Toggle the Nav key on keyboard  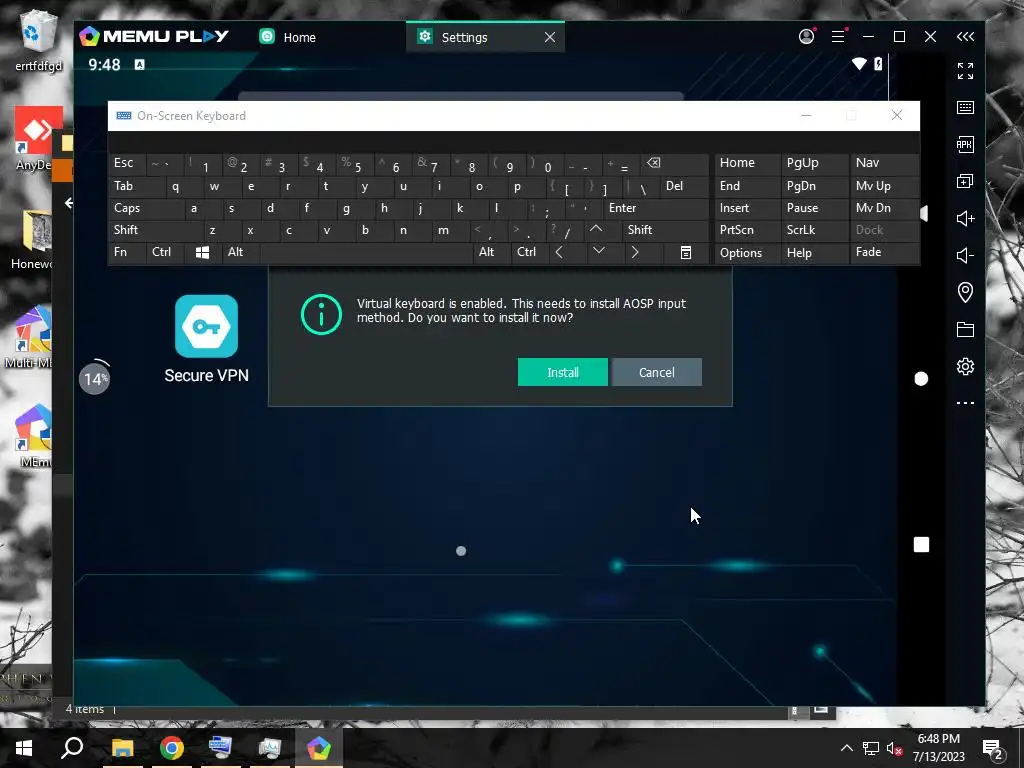[884, 163]
